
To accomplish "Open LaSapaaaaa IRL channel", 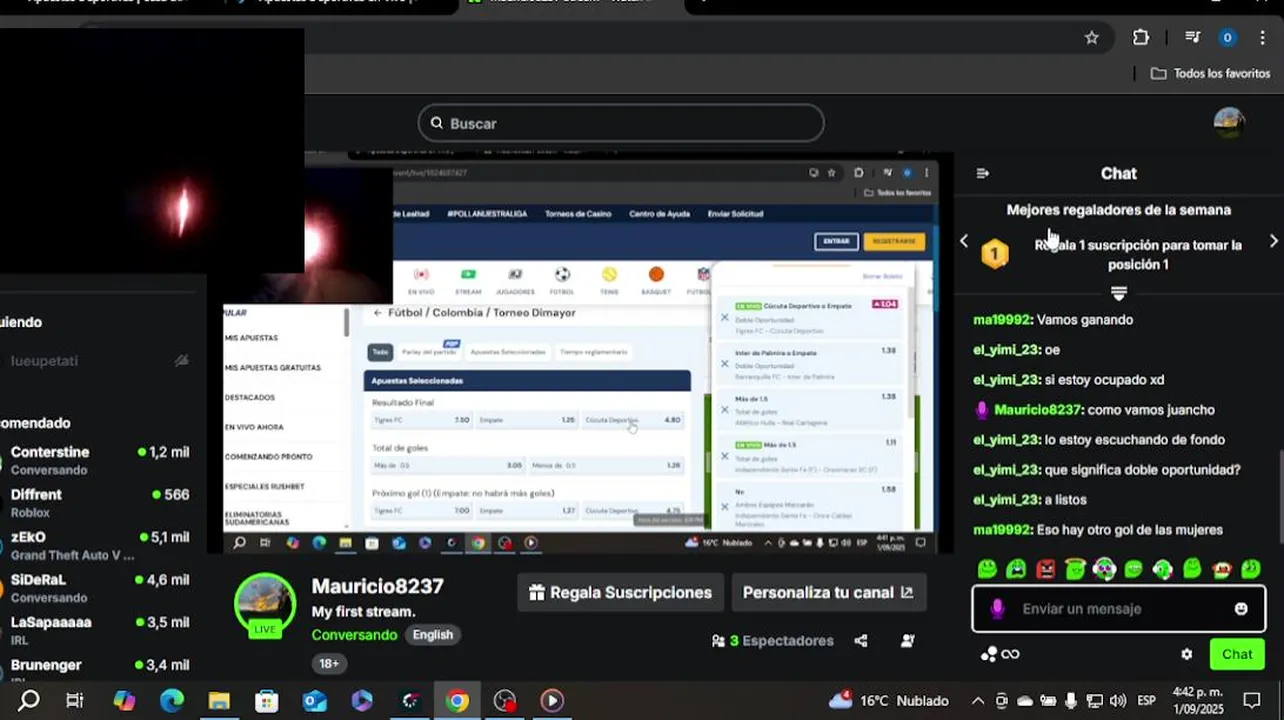I will click(x=97, y=631).
